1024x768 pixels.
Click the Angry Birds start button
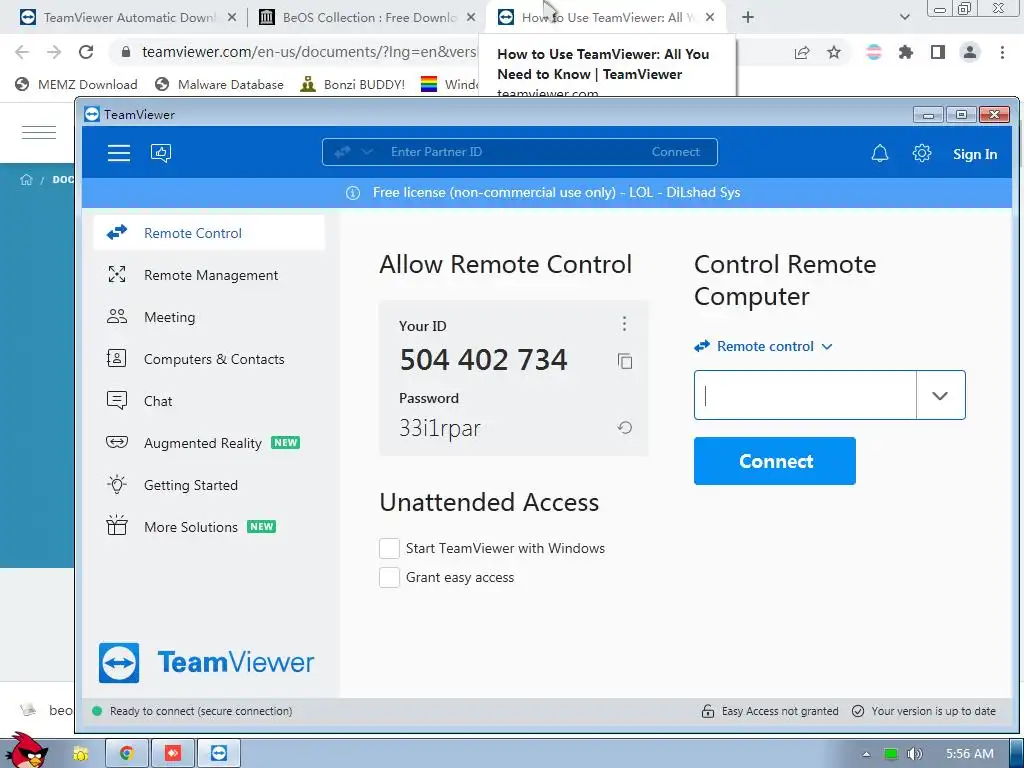(x=26, y=750)
